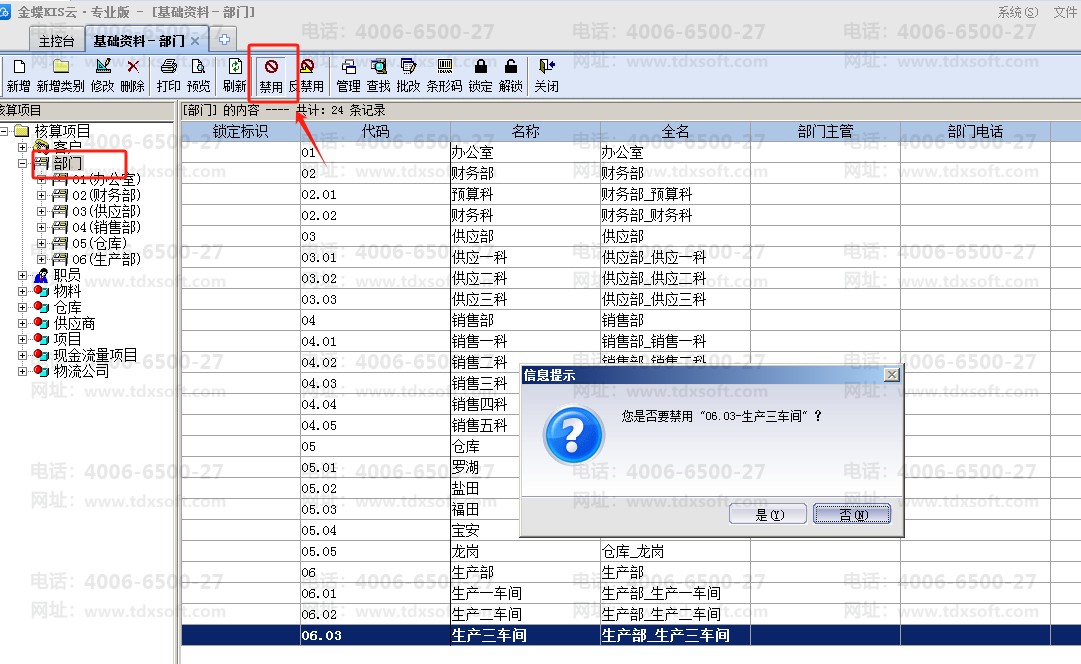Click the 删除 (Delete) red X icon
Screen dimensions: 1081x664
133,67
